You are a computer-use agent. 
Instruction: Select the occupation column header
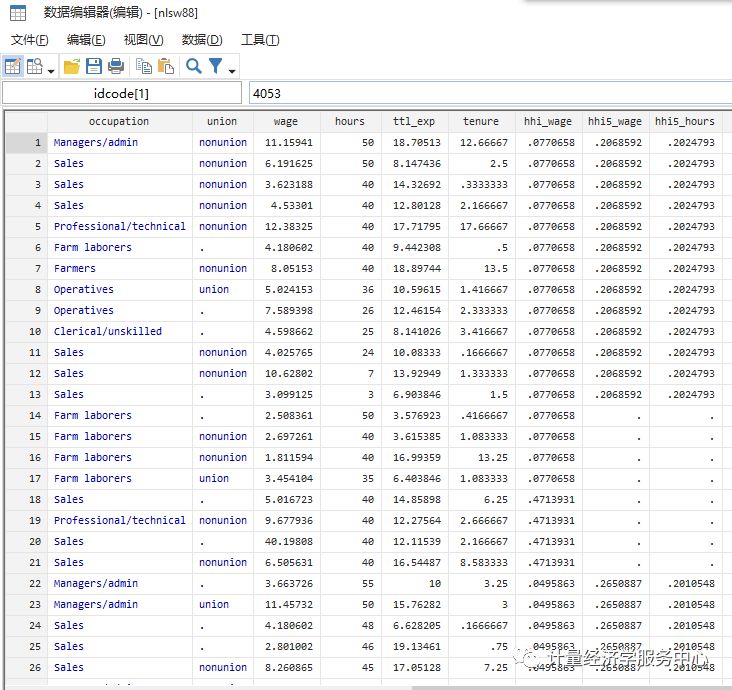pyautogui.click(x=119, y=121)
